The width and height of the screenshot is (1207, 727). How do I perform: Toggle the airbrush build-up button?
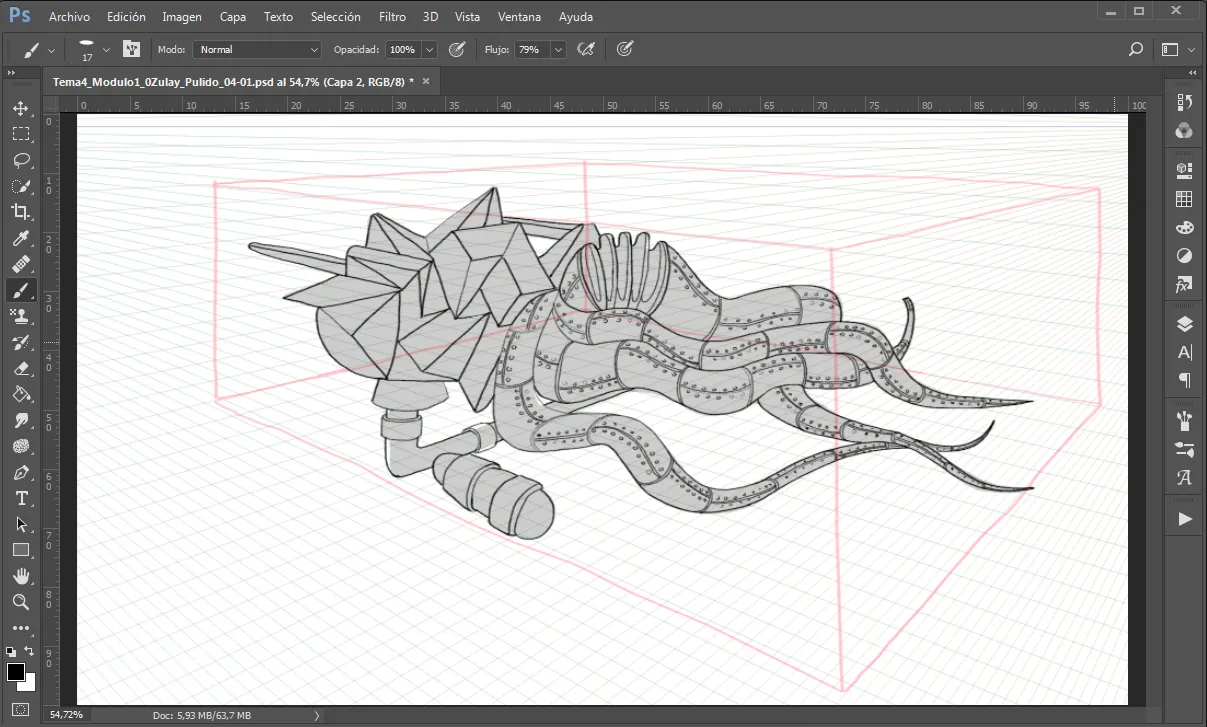coord(587,49)
